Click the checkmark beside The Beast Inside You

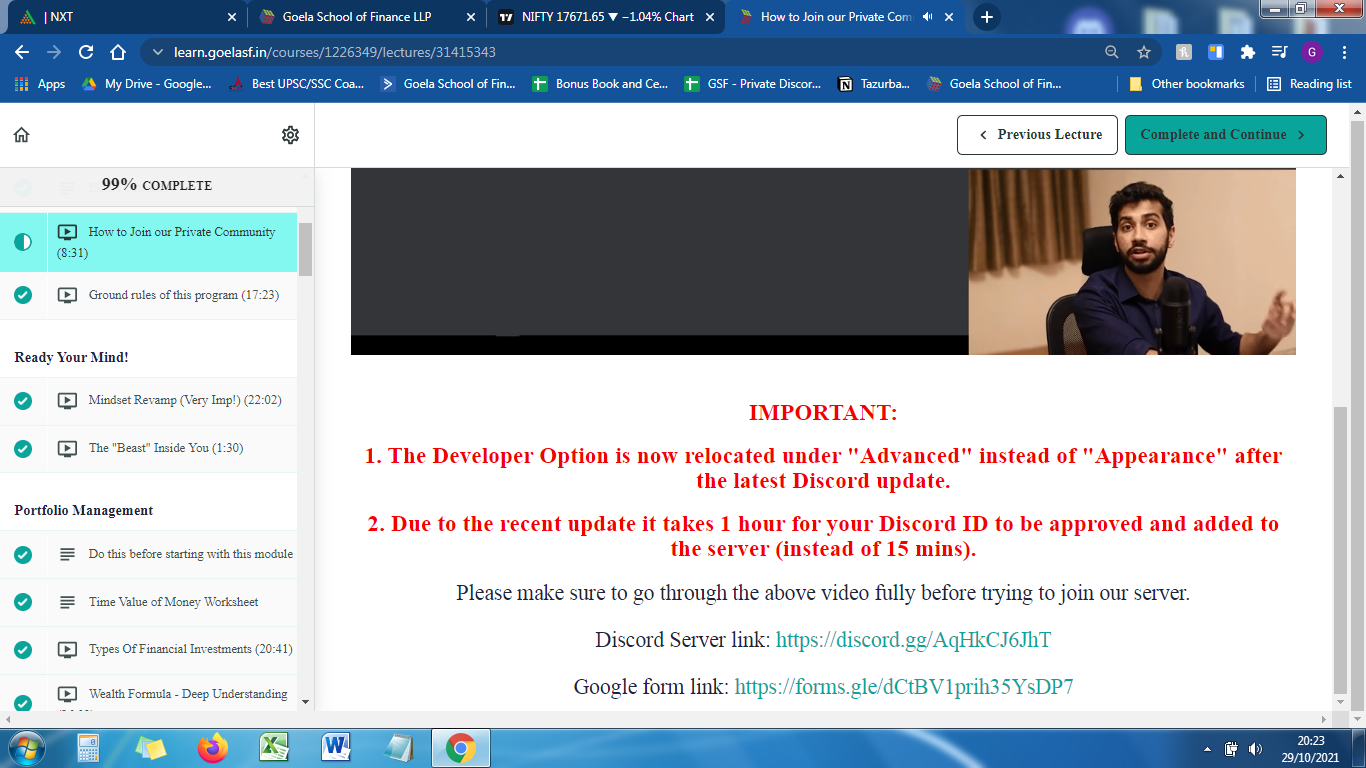(23, 449)
